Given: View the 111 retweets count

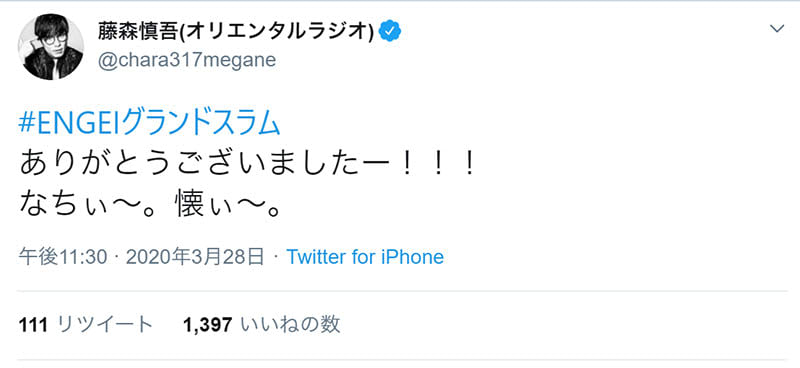Looking at the screenshot, I should click(33, 324).
